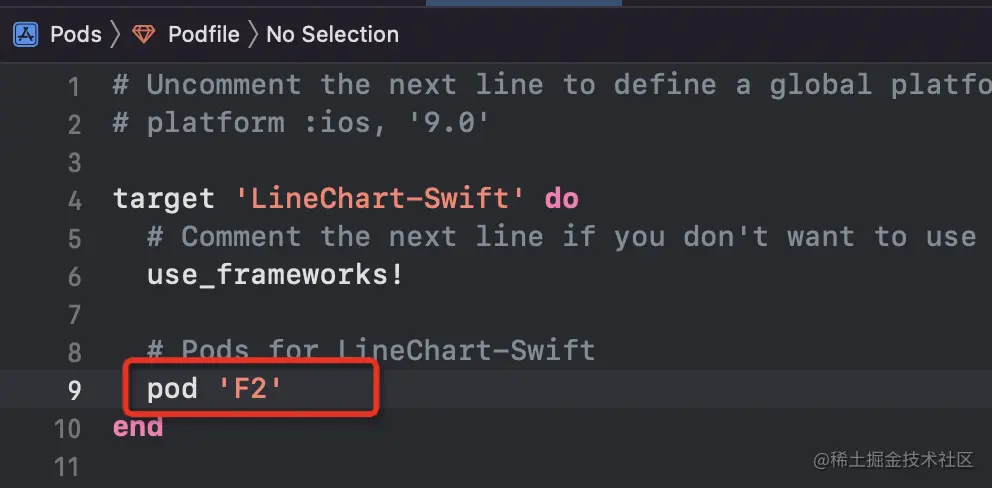Click the Pods project icon in breadcrumb
Image resolution: width=992 pixels, height=488 pixels.
point(26,35)
